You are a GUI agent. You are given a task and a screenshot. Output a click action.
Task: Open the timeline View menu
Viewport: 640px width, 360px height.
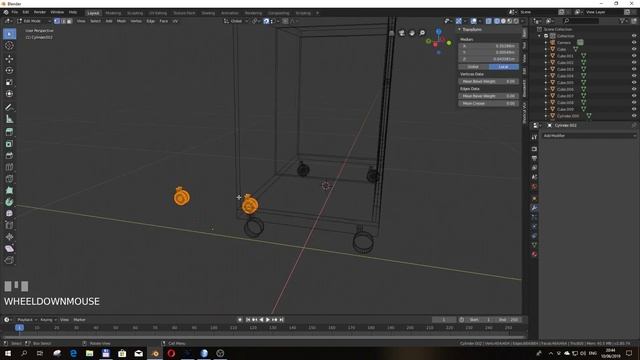point(64,320)
